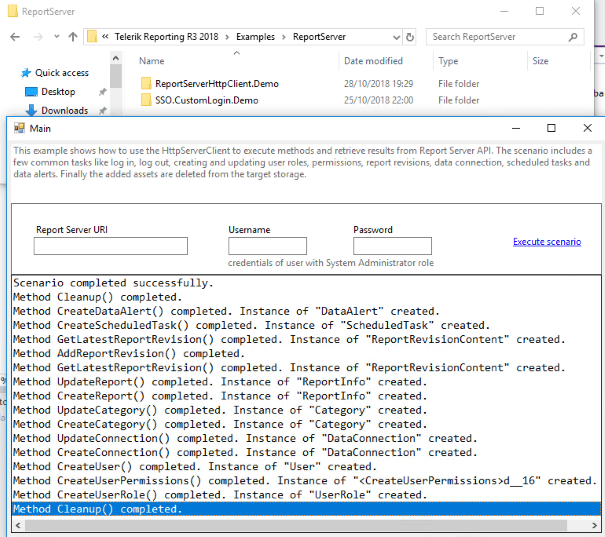Screen dimensions: 605x537
Task: Minimize the Main window
Action: pyautogui.click(x=516, y=128)
